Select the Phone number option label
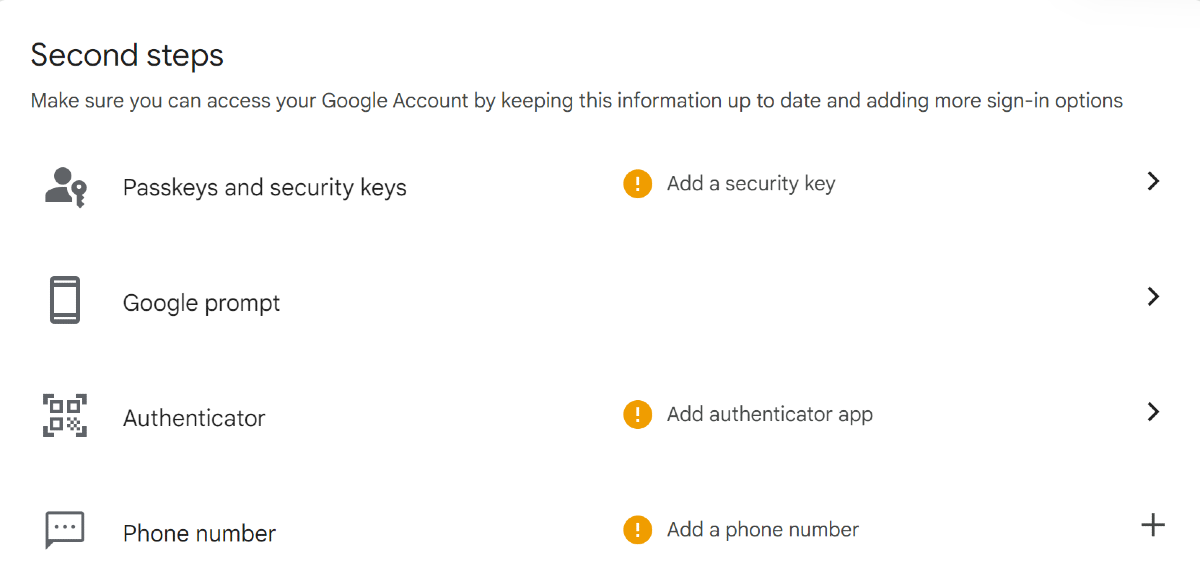The width and height of the screenshot is (1200, 584). coord(199,534)
